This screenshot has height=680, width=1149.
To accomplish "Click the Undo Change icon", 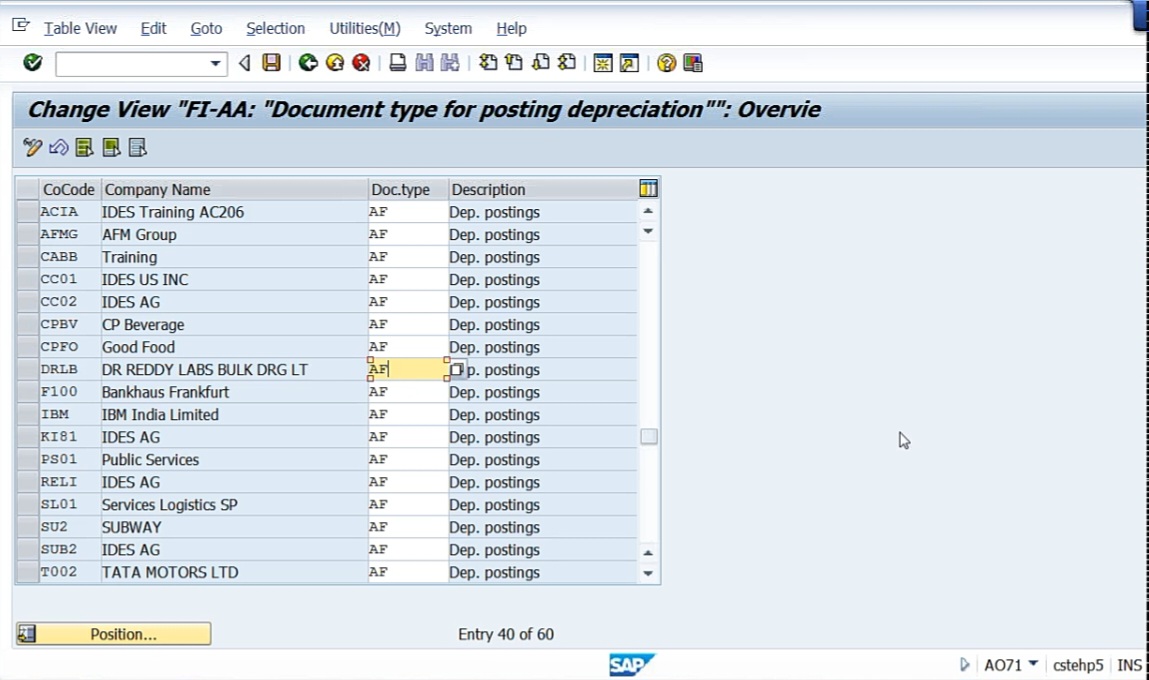I will click(x=59, y=148).
